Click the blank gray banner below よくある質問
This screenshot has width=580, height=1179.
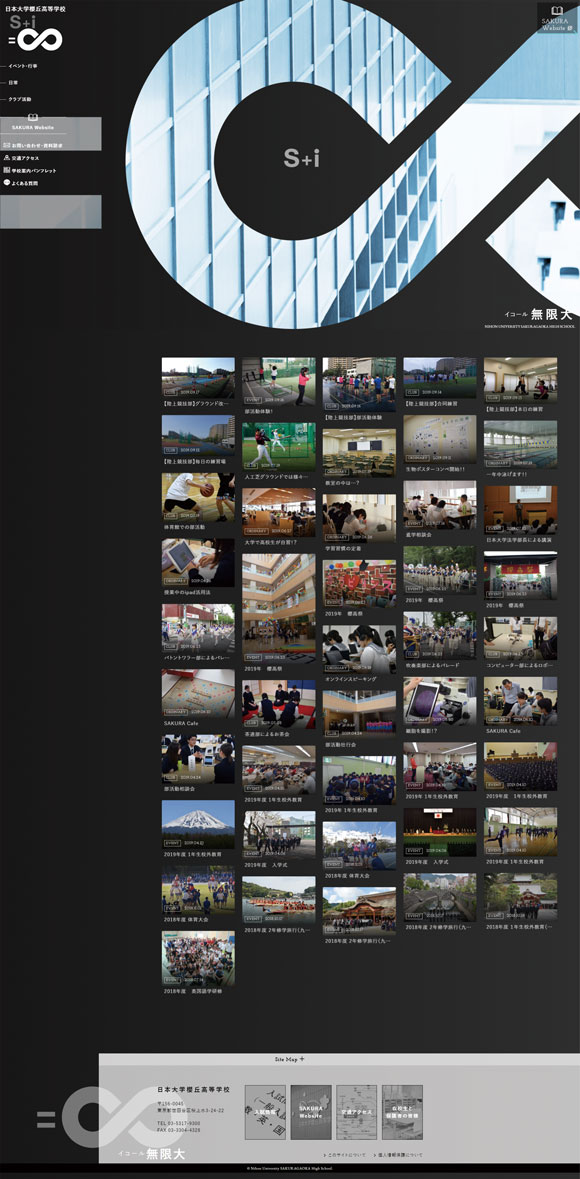pyautogui.click(x=50, y=211)
